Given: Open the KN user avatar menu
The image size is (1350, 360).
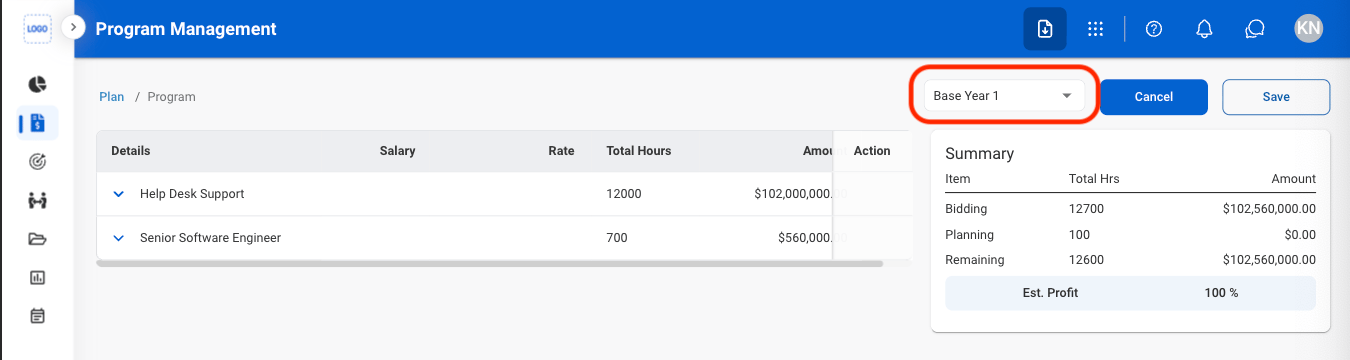Looking at the screenshot, I should [1308, 29].
